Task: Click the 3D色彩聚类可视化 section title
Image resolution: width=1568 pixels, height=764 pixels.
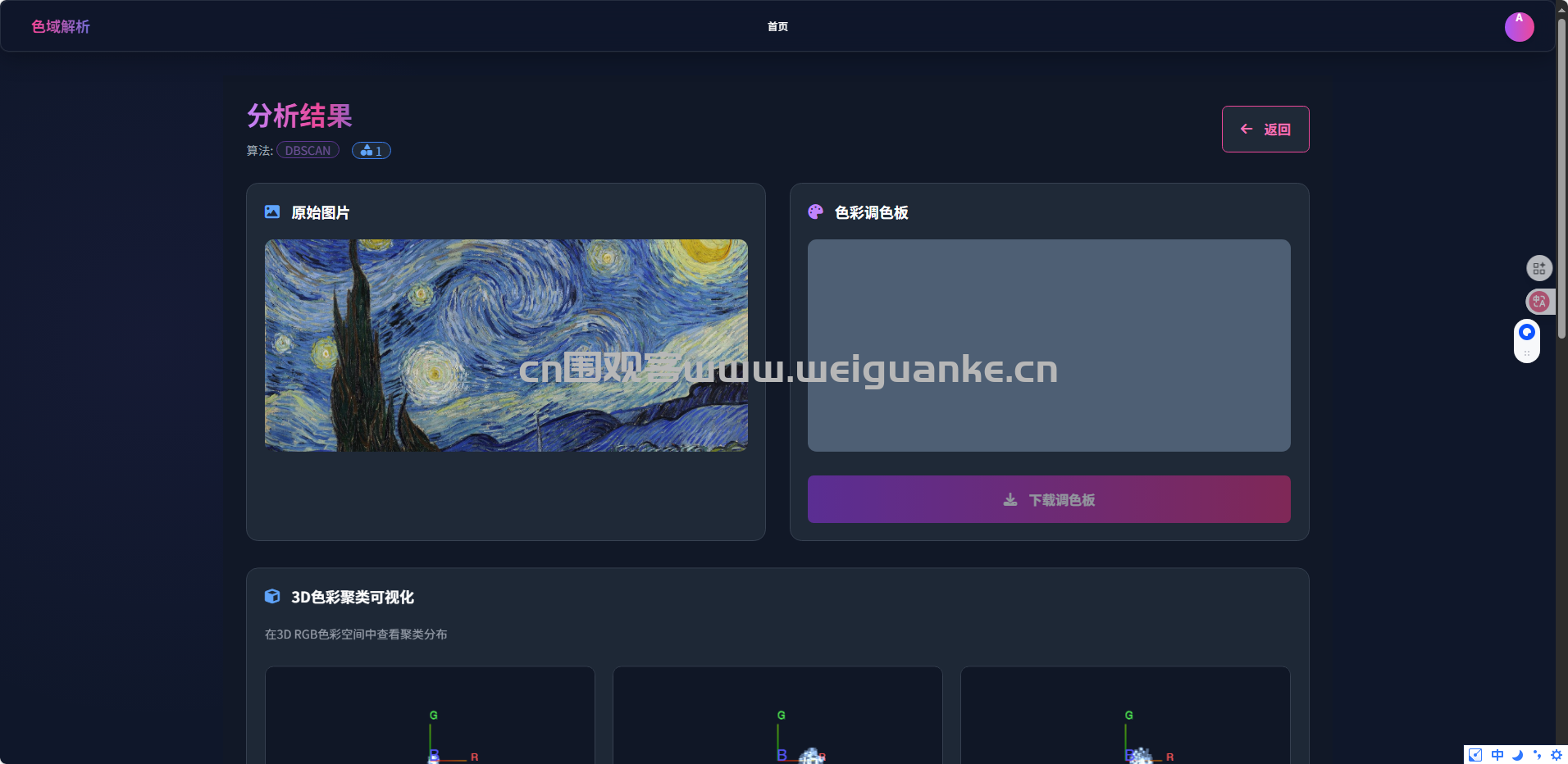Action: tap(353, 597)
